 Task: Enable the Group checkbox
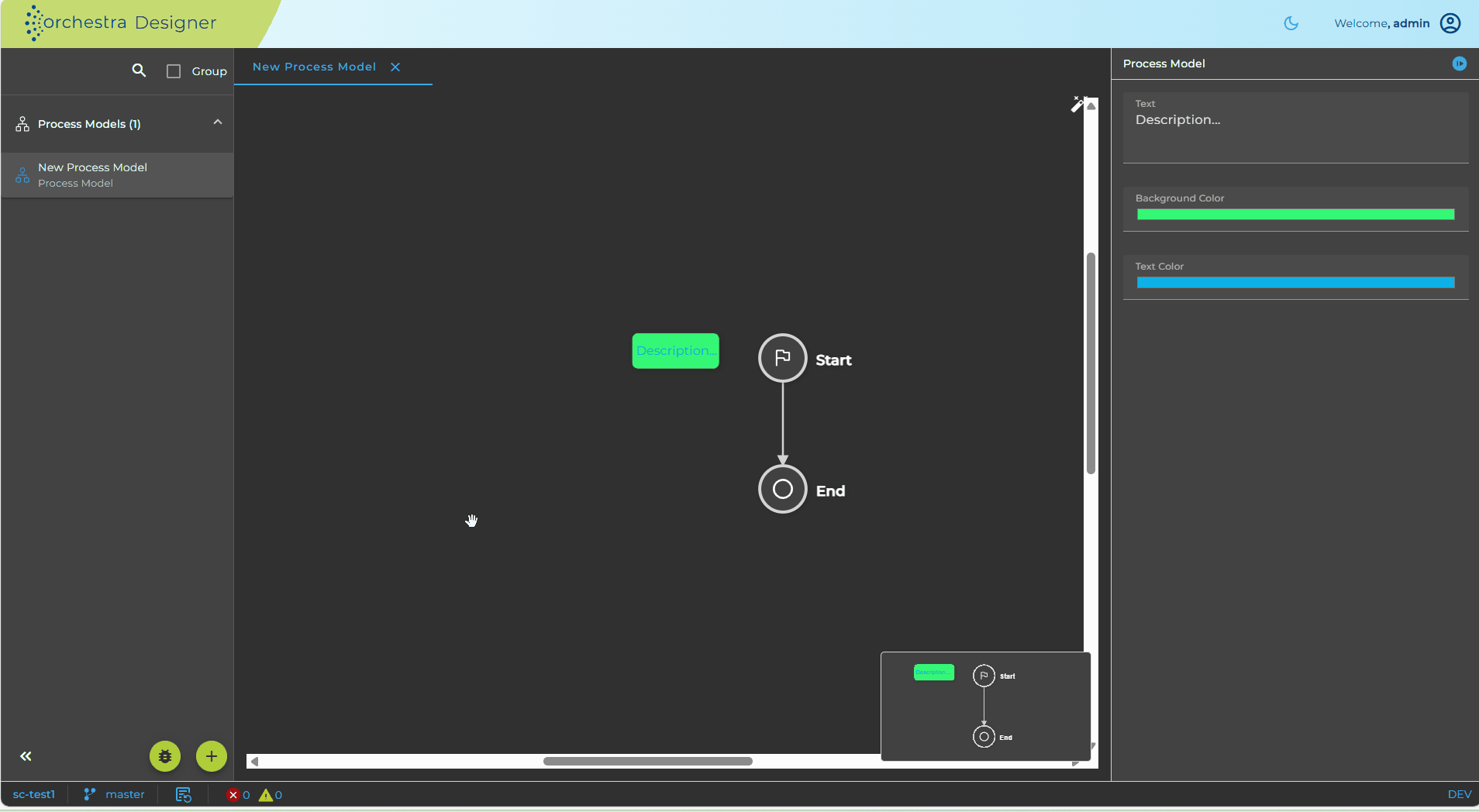(174, 71)
